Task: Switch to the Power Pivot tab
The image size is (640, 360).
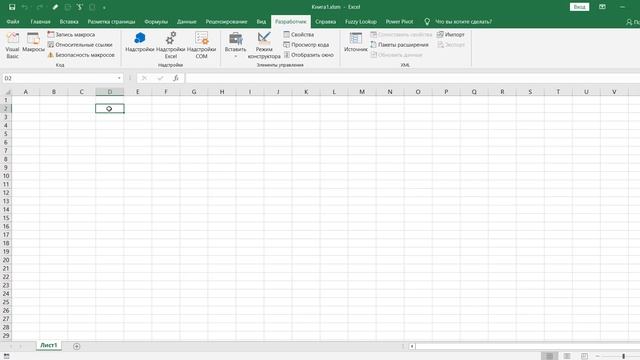Action: click(399, 22)
